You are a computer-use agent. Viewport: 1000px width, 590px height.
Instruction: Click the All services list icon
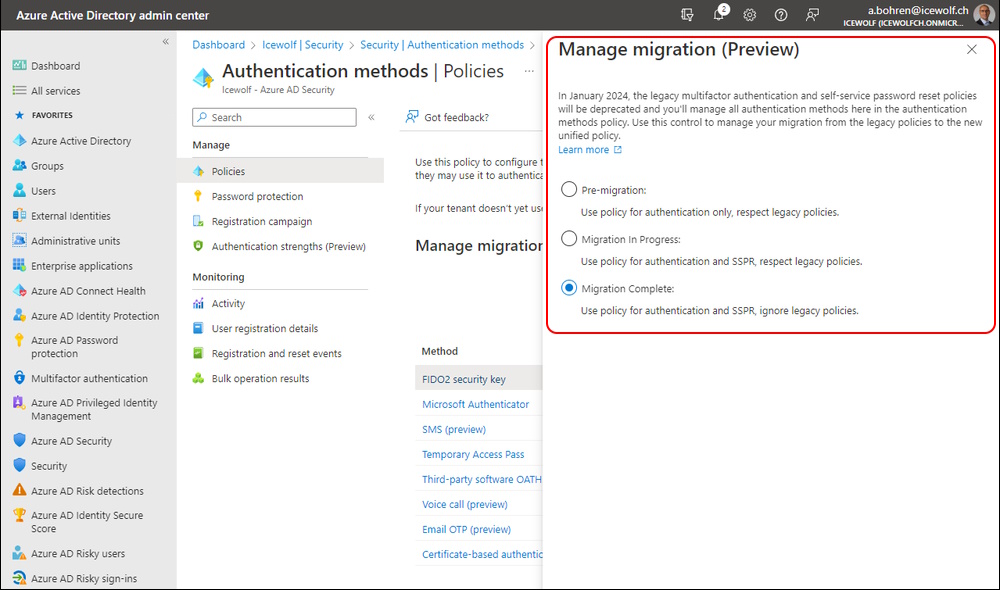[19, 91]
